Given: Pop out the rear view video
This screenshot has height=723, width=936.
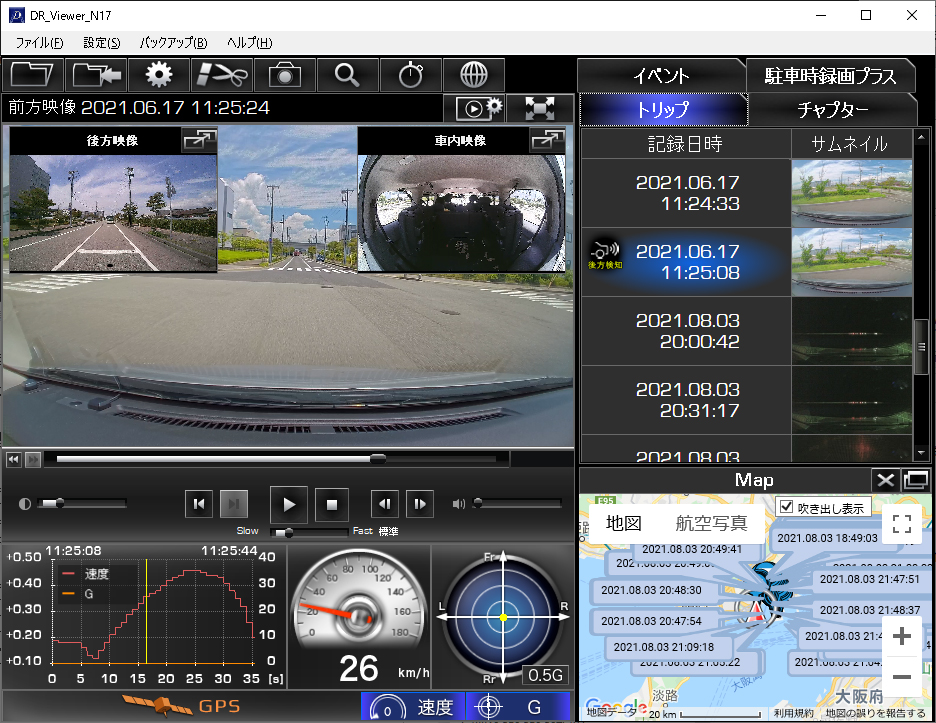Looking at the screenshot, I should click(x=199, y=141).
